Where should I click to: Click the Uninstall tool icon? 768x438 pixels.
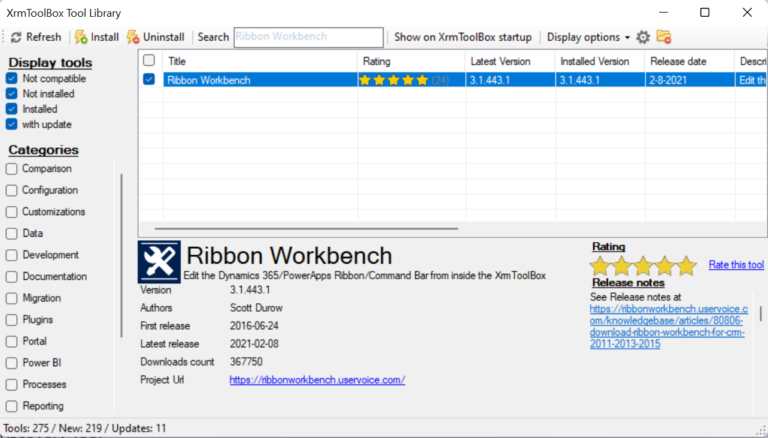coord(133,37)
